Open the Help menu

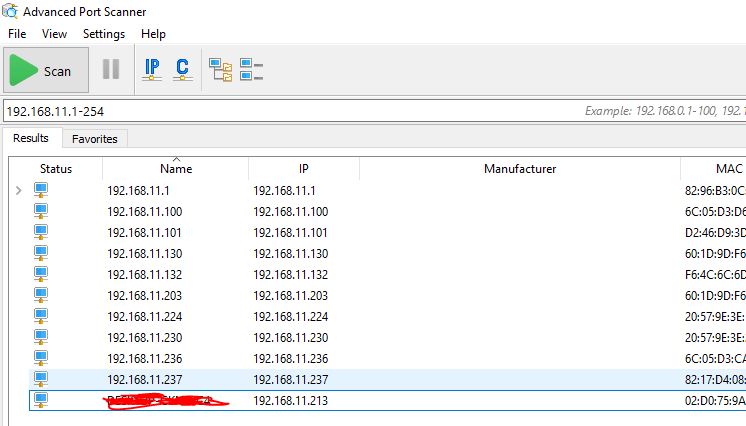(x=153, y=34)
